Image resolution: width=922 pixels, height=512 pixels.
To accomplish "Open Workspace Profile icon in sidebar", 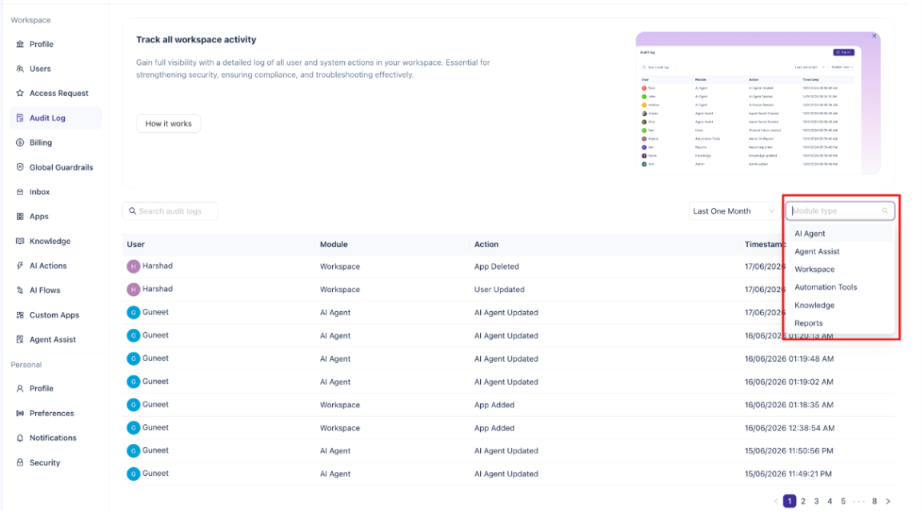I will tap(20, 44).
